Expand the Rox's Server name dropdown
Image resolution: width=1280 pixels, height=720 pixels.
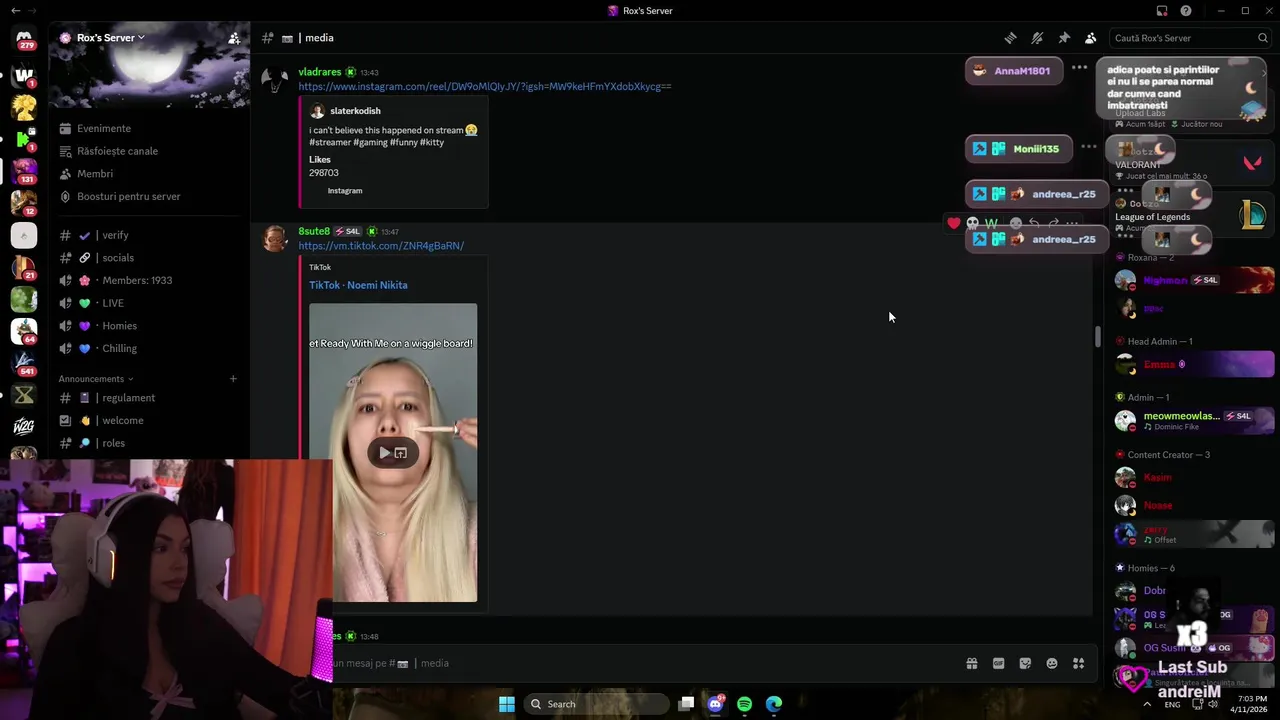110,38
